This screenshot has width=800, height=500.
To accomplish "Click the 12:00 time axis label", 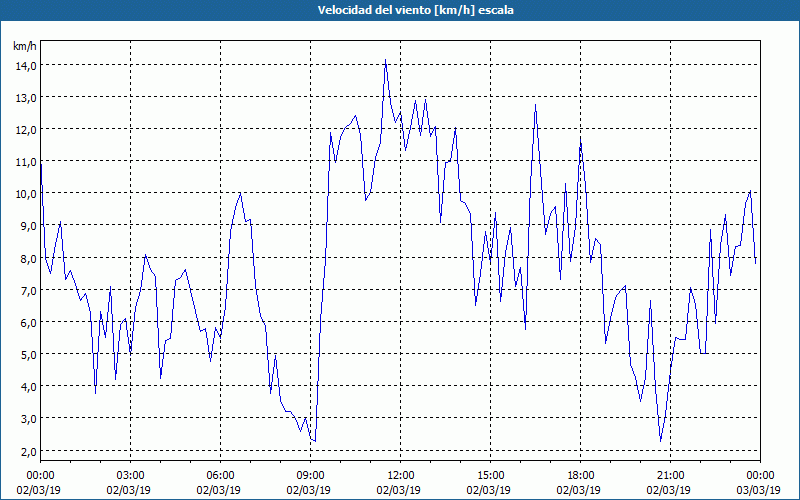I will (401, 476).
